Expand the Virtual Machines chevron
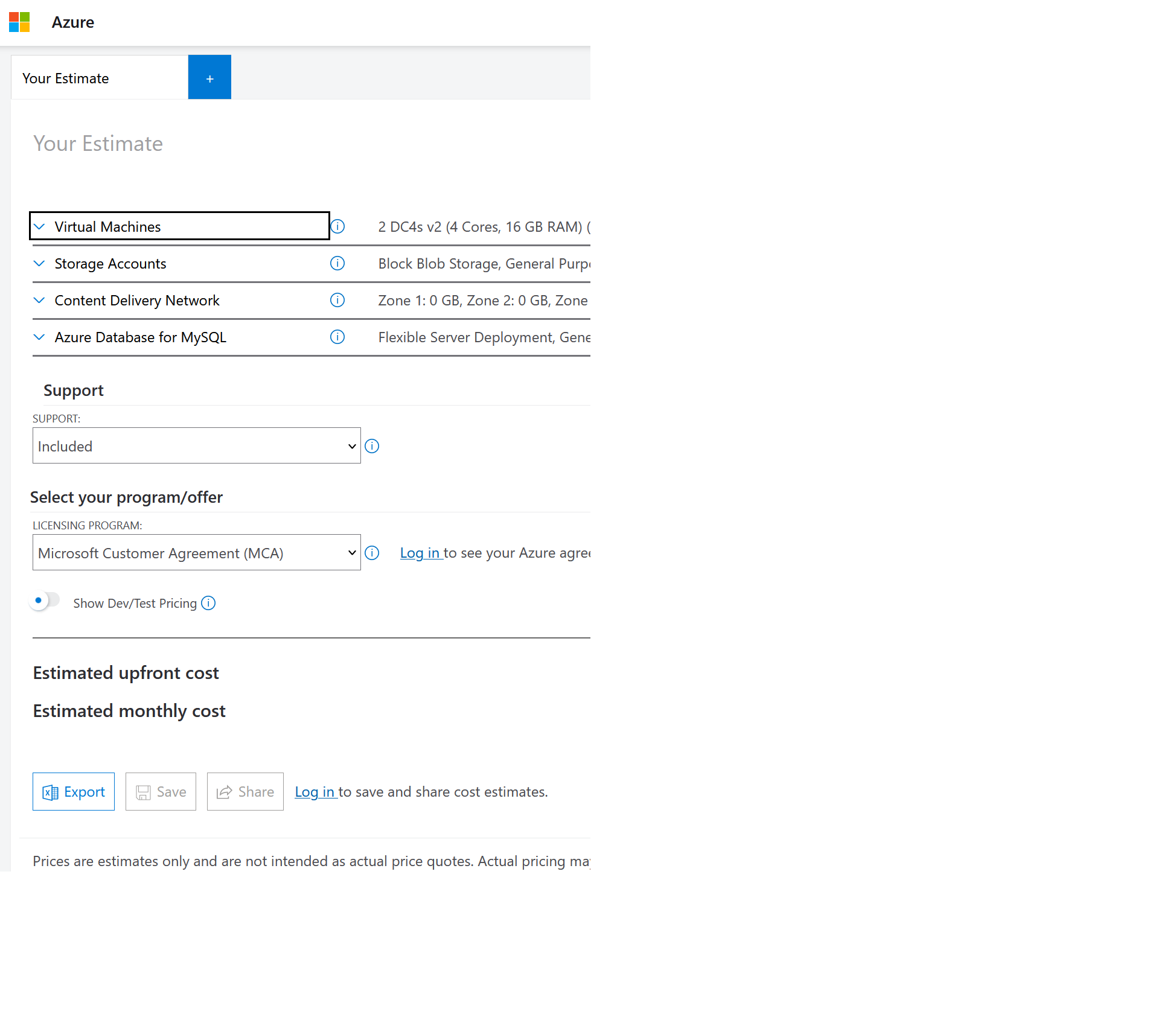Viewport: 1176px width, 1020px height. pyautogui.click(x=39, y=227)
